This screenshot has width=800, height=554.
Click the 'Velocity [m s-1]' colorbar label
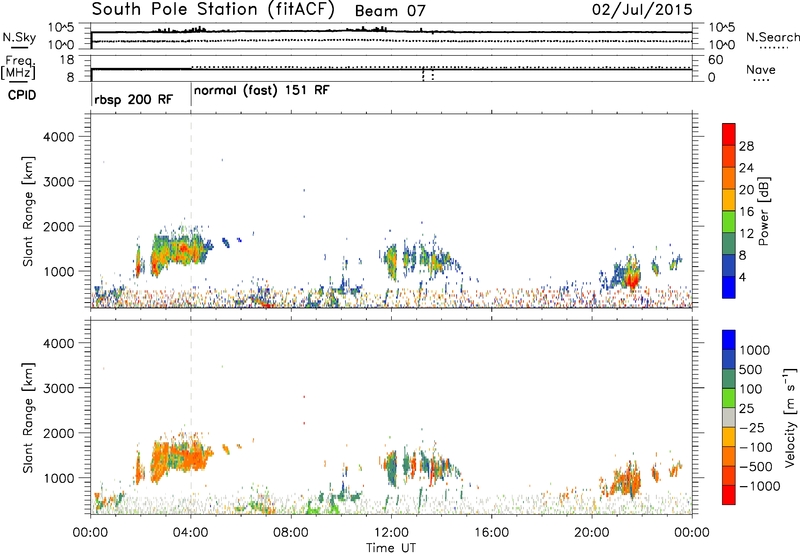coord(790,417)
